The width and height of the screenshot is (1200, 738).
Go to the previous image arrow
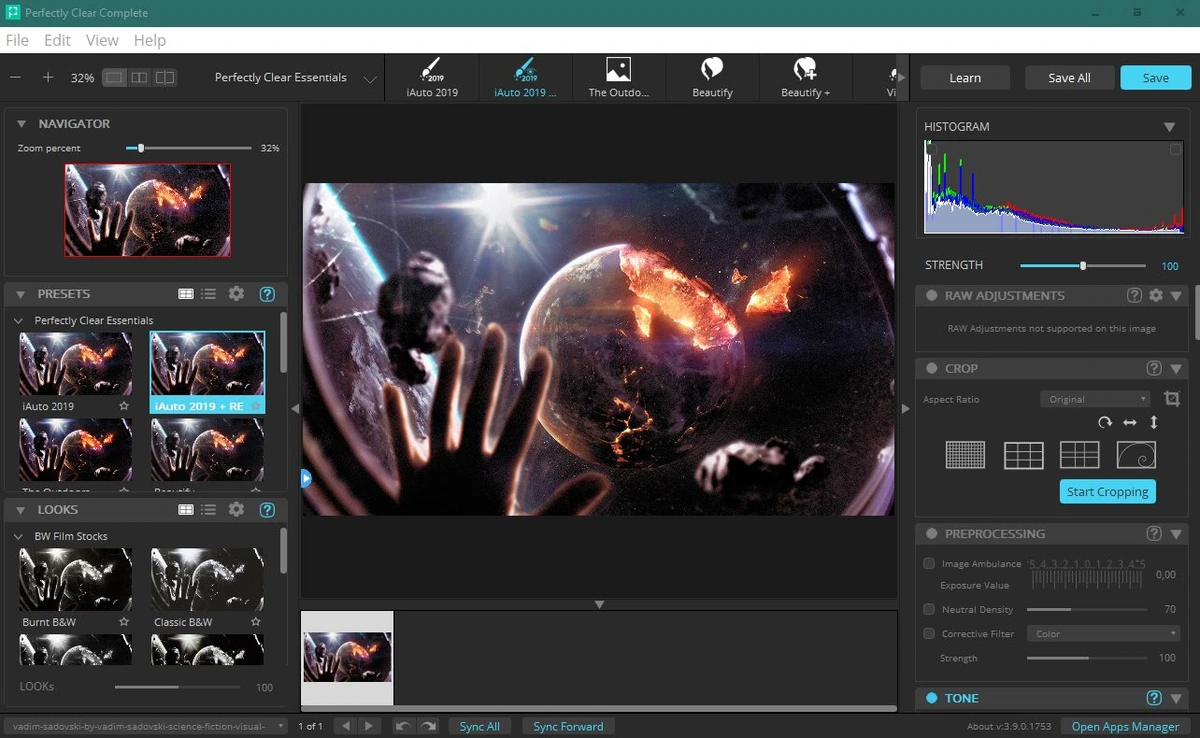point(345,726)
